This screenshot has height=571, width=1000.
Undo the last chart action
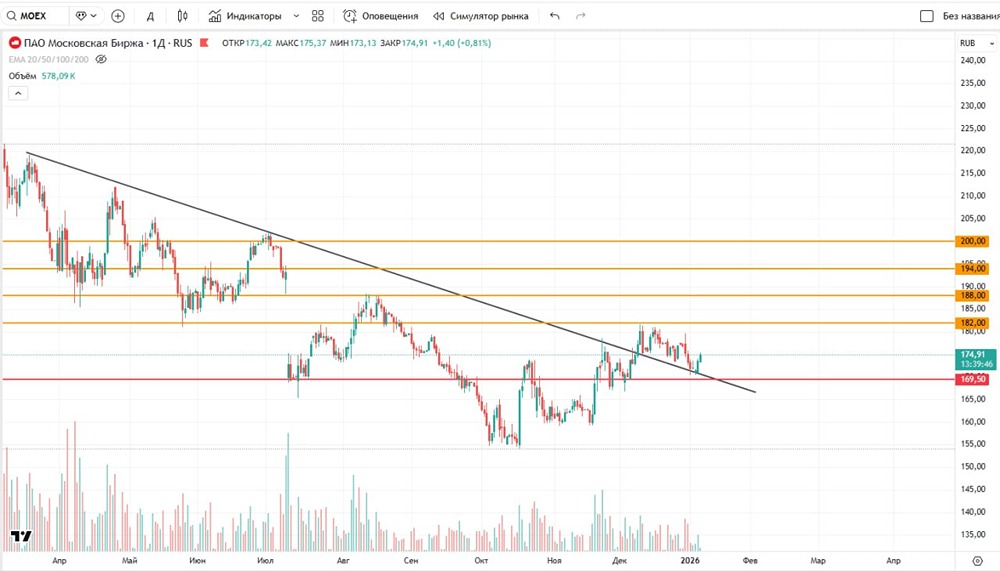pyautogui.click(x=555, y=16)
